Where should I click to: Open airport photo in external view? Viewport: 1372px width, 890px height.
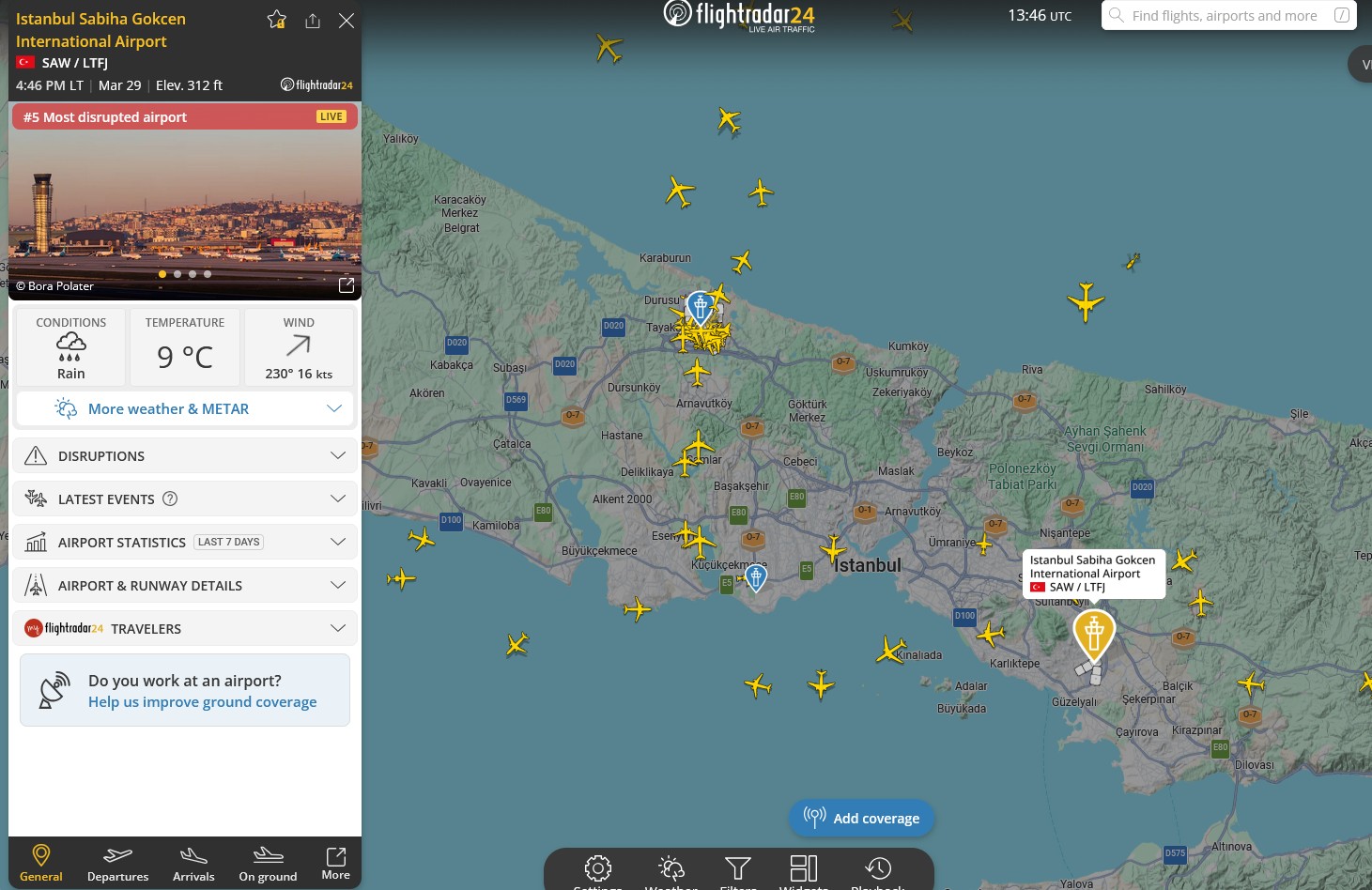click(346, 284)
